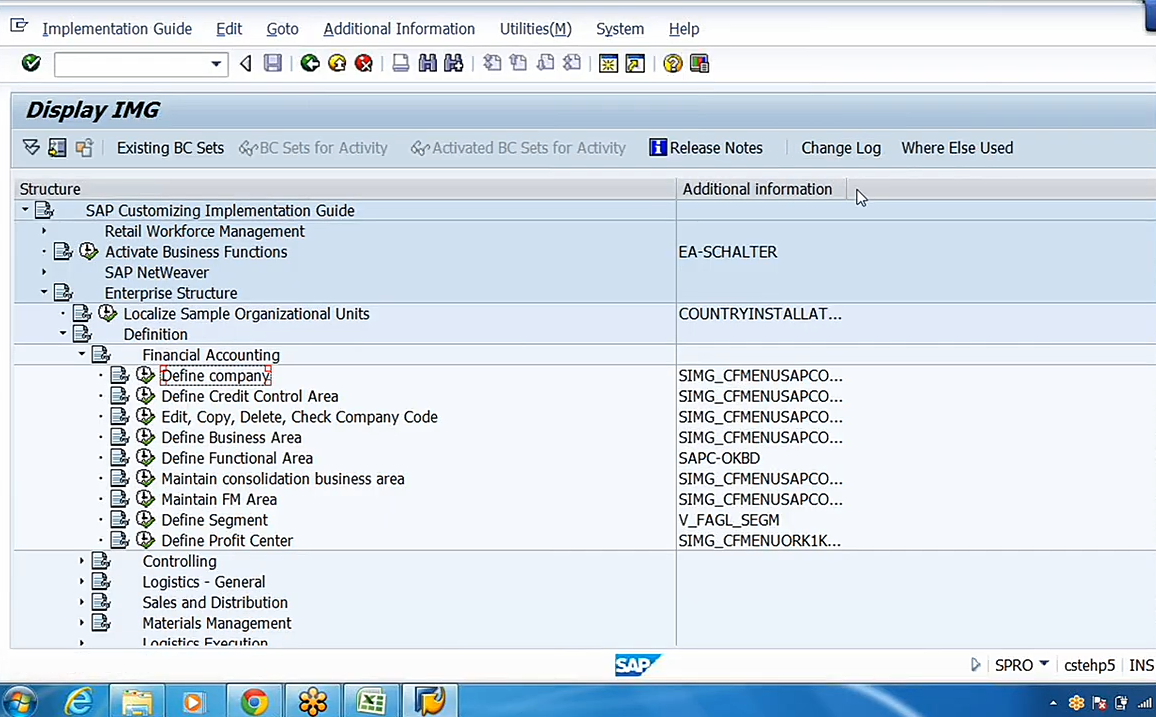Click the Customize Local Layout icon

coord(699,63)
